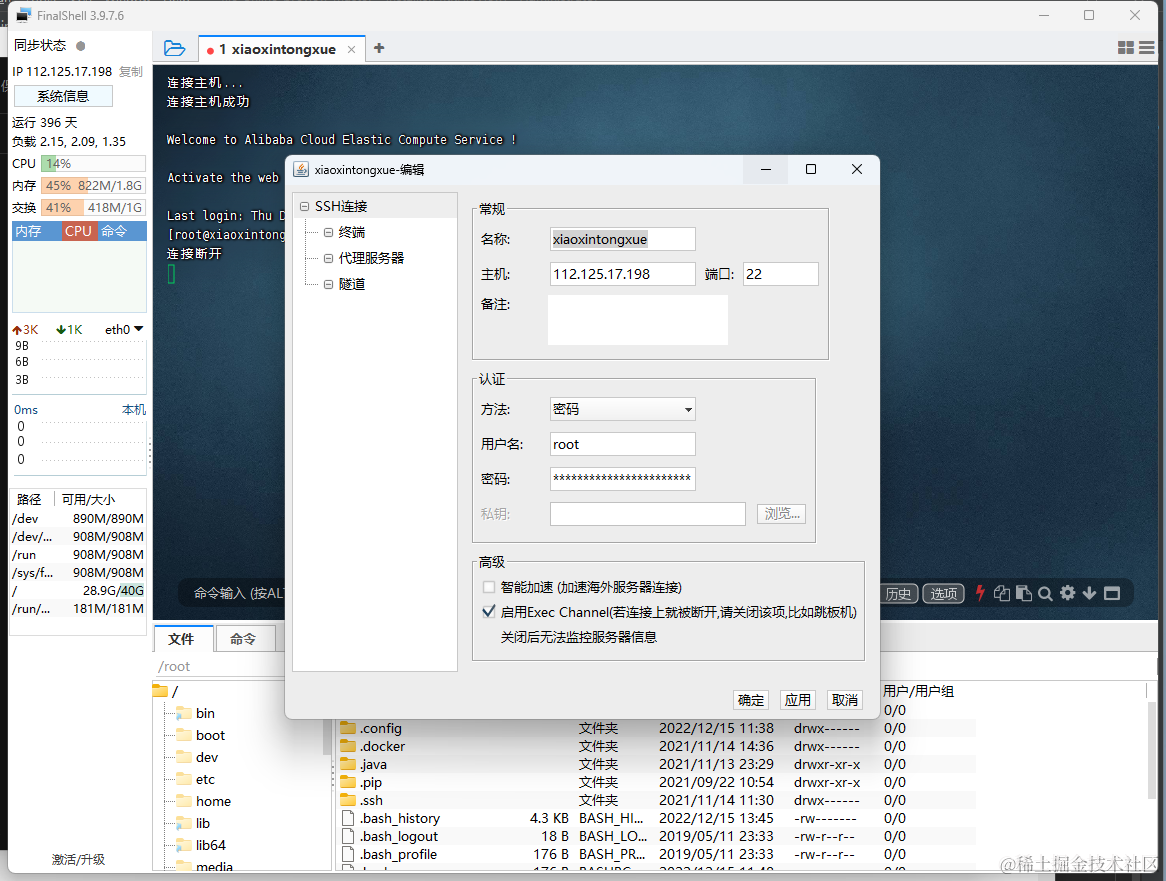This screenshot has width=1166, height=881.
Task: Select the 文件 bottom tab
Action: (183, 639)
